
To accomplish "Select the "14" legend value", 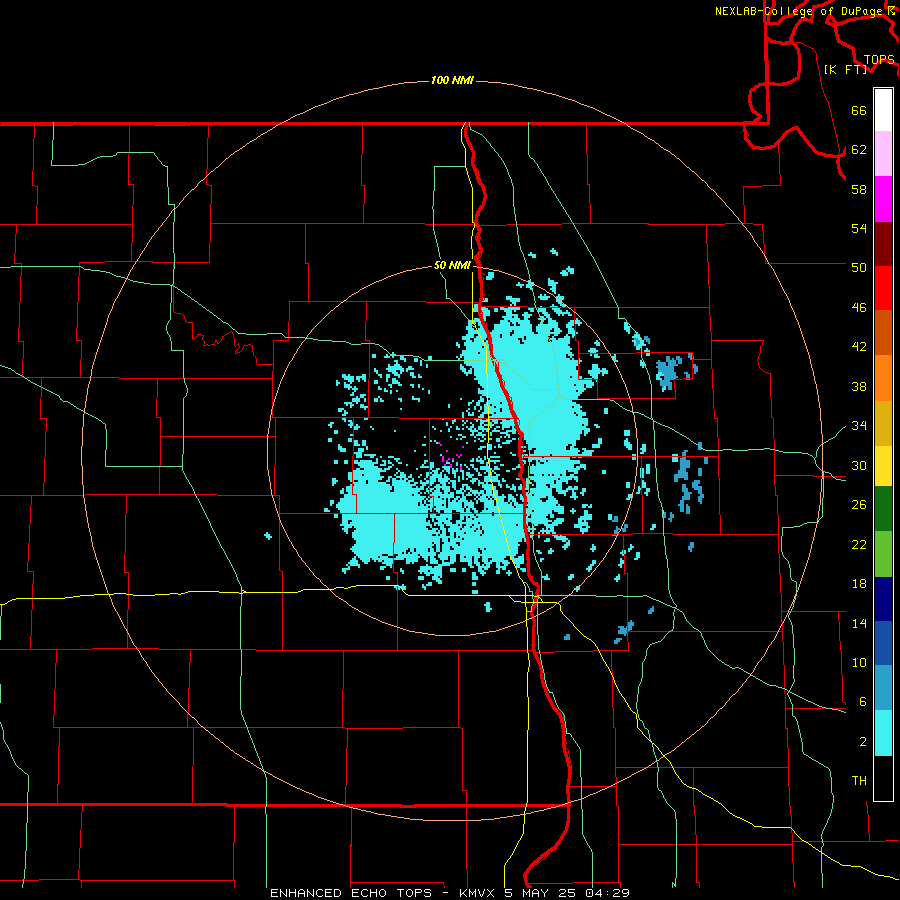I will (859, 623).
